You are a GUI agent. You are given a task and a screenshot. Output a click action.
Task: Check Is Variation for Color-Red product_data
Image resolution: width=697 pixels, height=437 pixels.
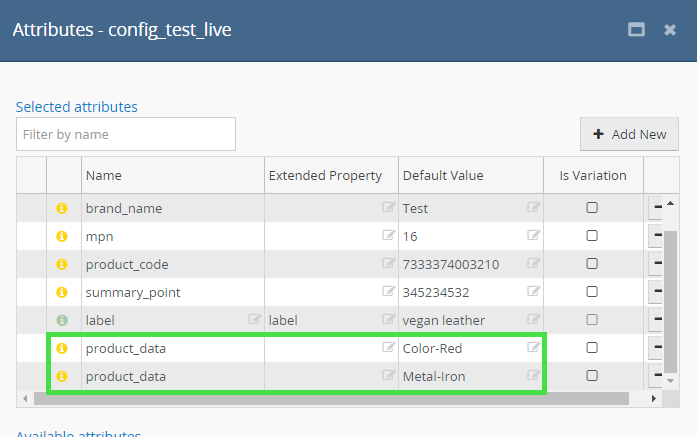(592, 348)
